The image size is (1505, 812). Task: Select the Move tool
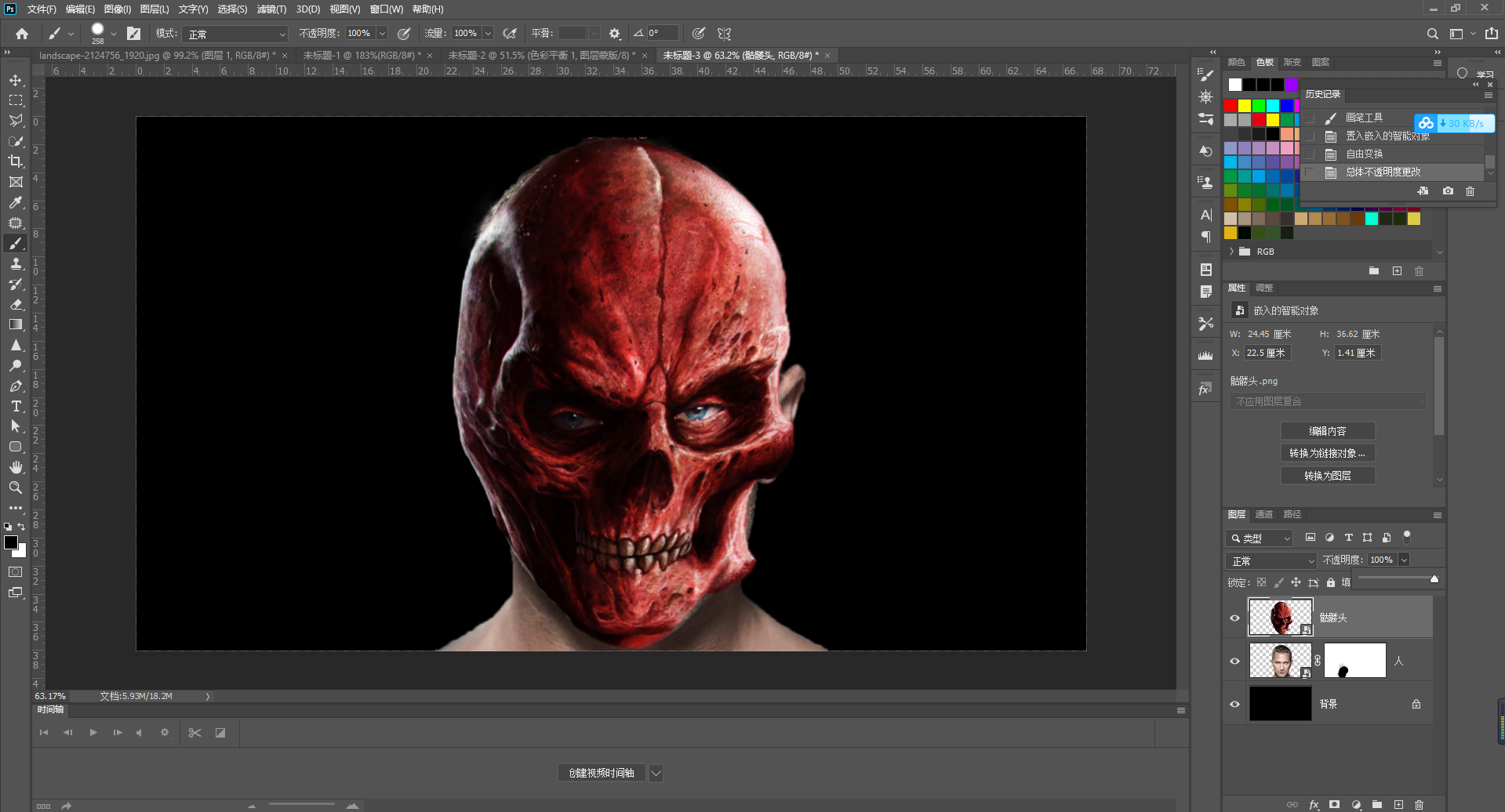point(16,80)
